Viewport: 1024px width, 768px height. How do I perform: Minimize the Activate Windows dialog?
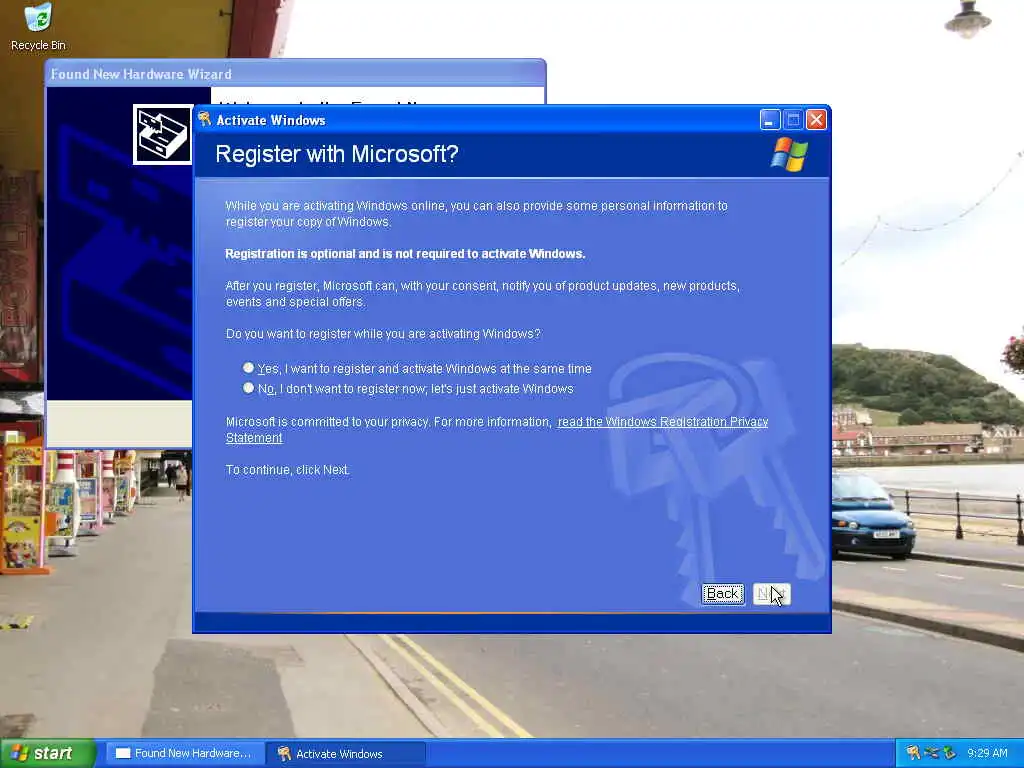click(770, 120)
